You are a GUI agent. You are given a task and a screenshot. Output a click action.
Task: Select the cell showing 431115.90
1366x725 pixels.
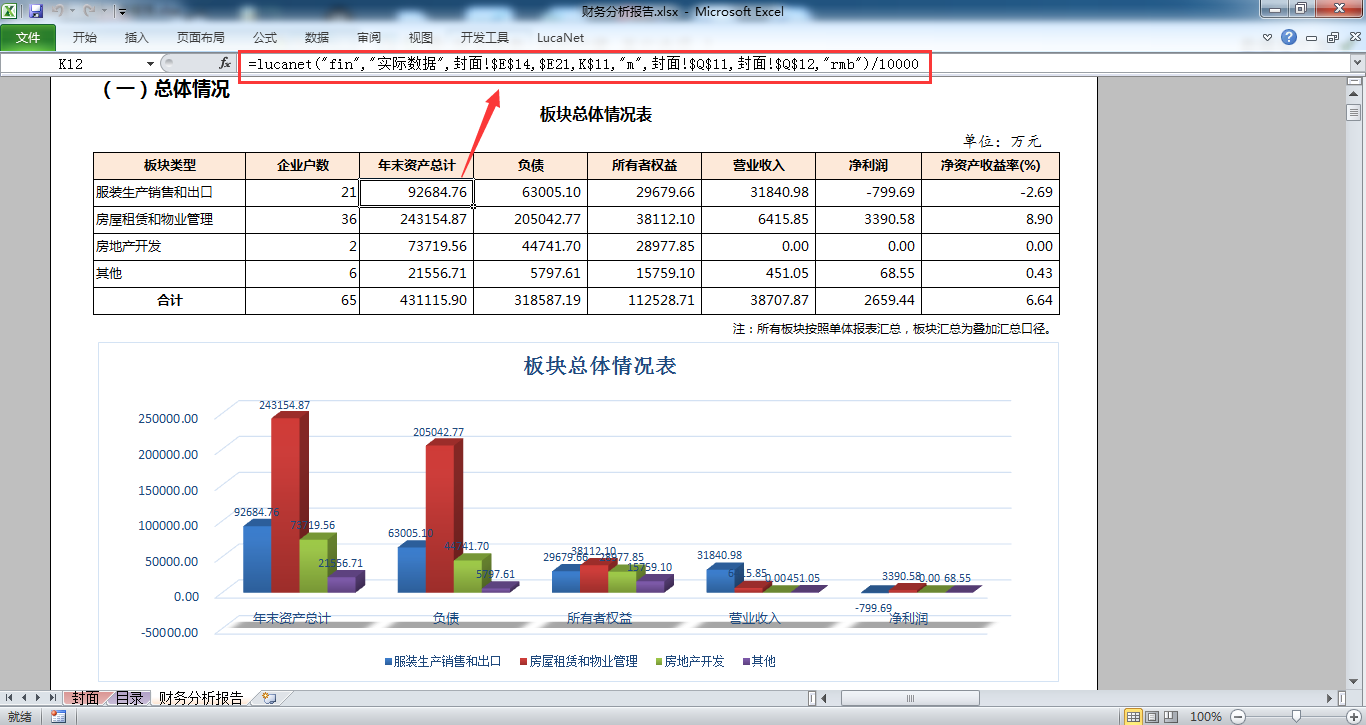[x=416, y=300]
